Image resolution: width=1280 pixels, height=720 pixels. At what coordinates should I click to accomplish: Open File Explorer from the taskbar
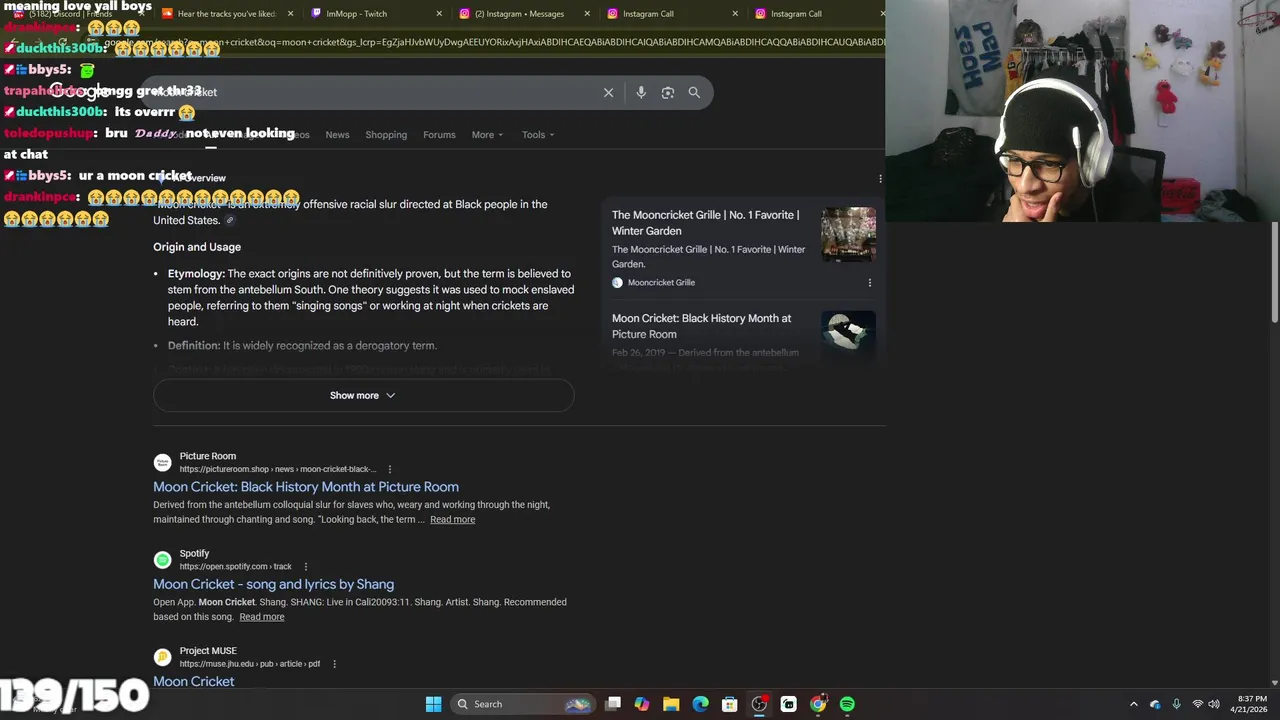(x=671, y=704)
